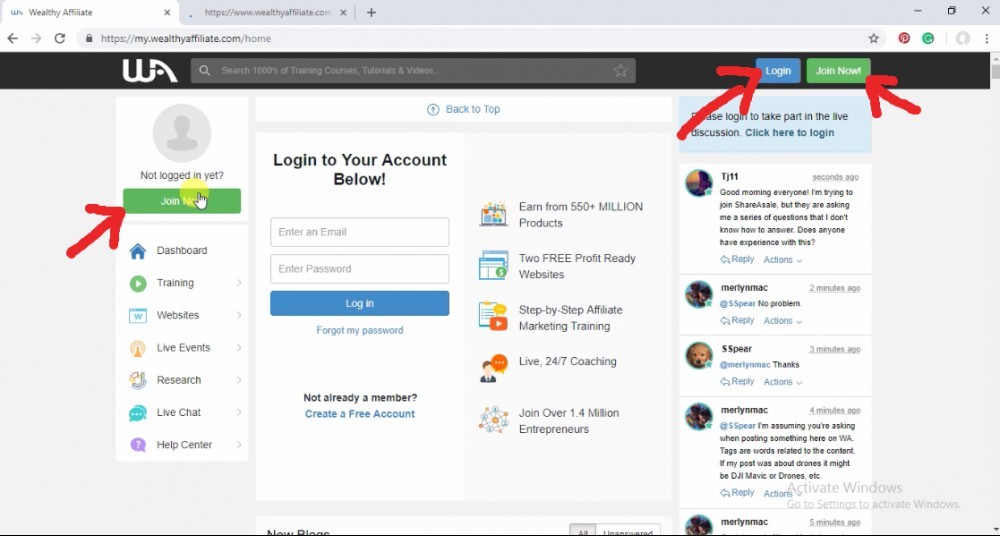This screenshot has width=1000, height=536.
Task: Click the green Training play icon
Action: [138, 283]
